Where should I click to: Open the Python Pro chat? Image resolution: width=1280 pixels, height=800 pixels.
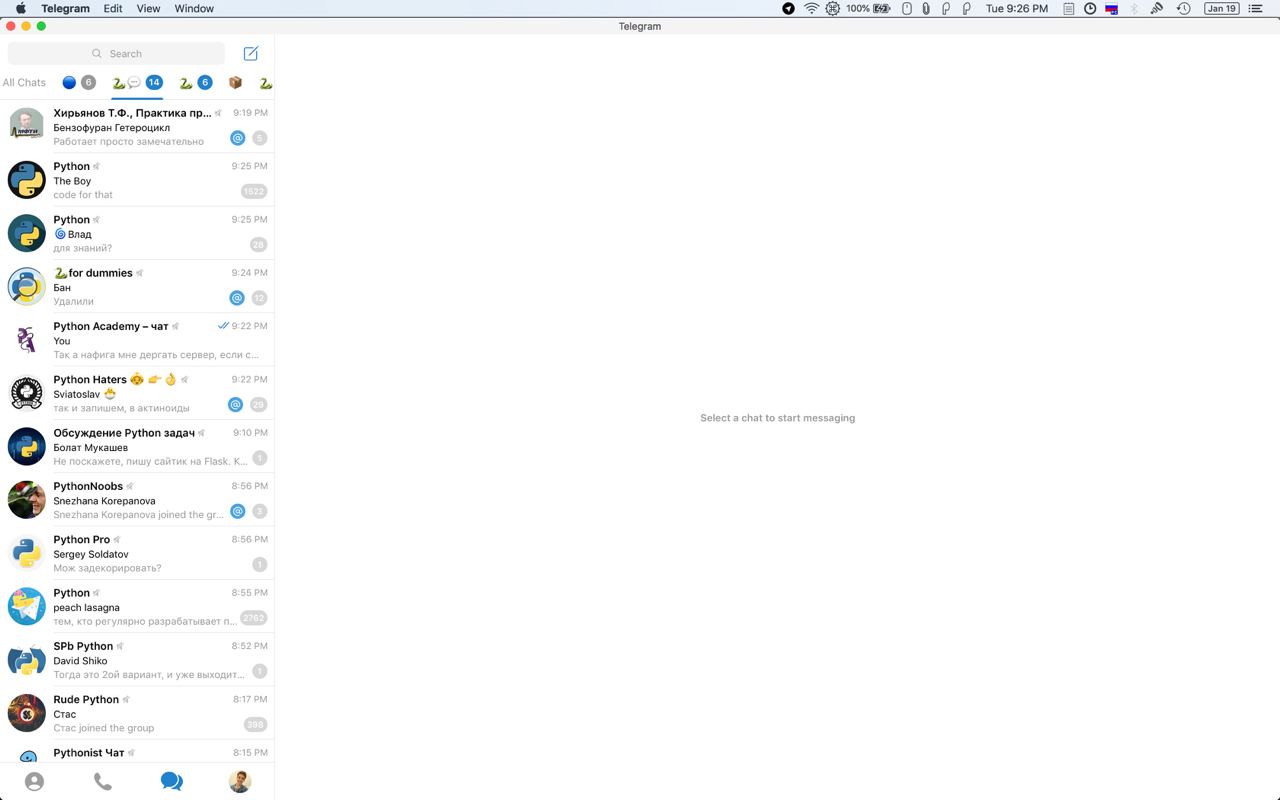(x=137, y=553)
